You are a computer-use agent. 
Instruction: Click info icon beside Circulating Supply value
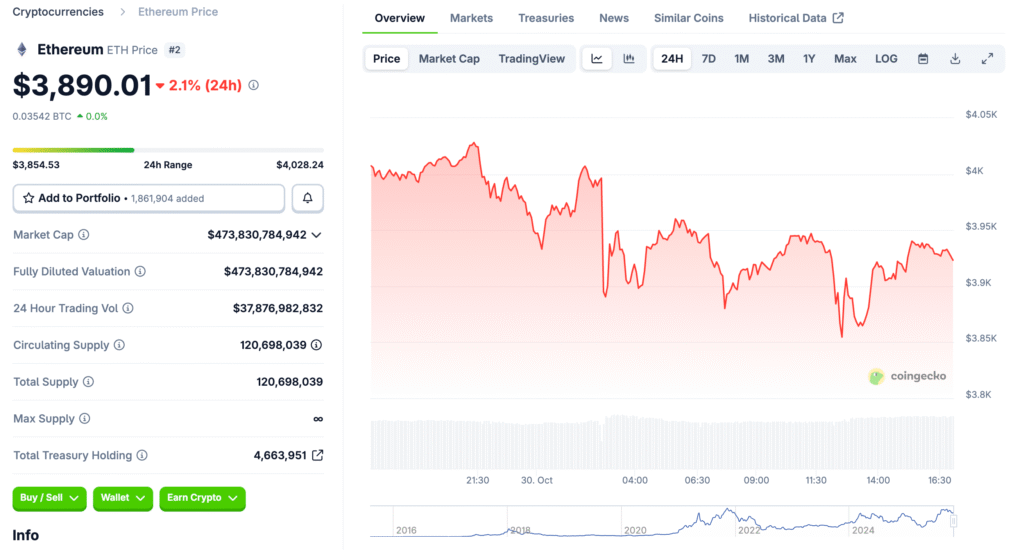tap(316, 345)
